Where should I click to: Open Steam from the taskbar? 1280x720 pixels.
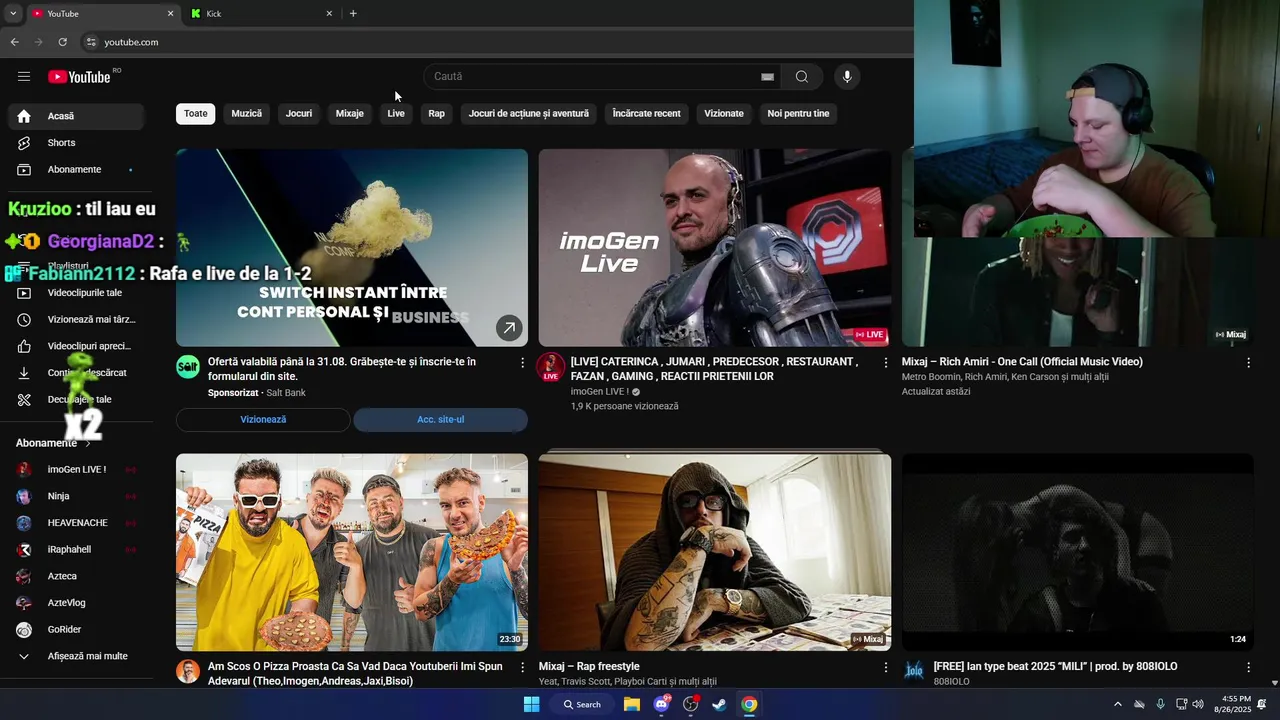click(x=719, y=704)
